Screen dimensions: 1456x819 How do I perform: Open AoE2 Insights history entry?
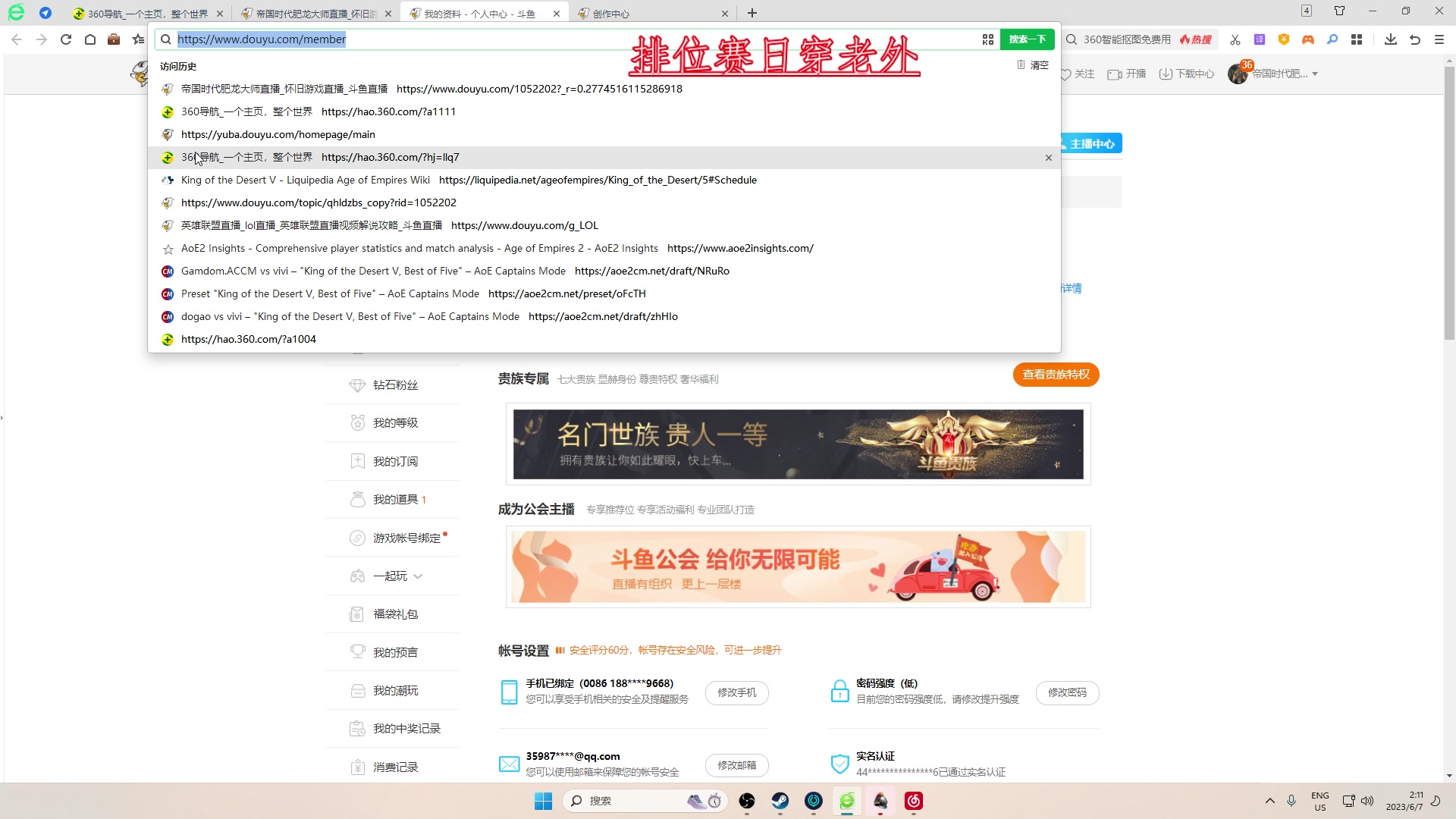604,248
